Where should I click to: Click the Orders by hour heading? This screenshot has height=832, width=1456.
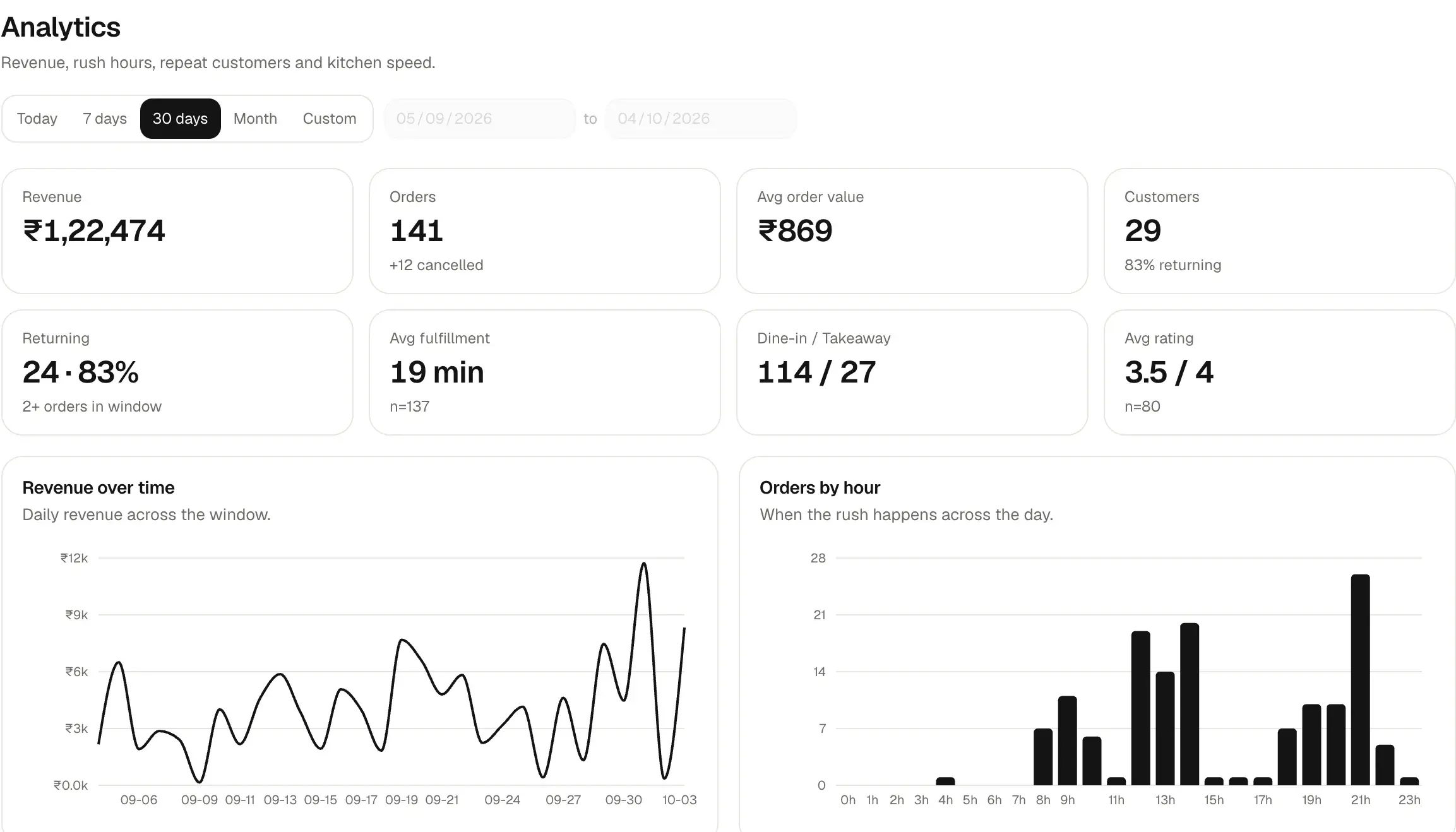point(820,488)
